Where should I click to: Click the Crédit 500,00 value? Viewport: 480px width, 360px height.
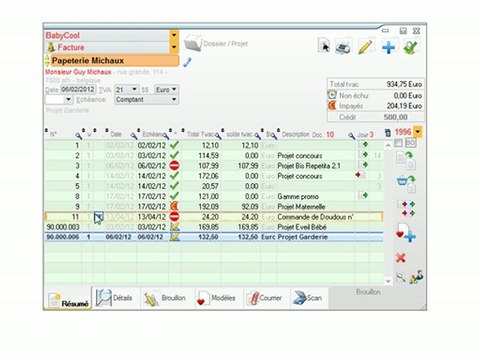[395, 117]
